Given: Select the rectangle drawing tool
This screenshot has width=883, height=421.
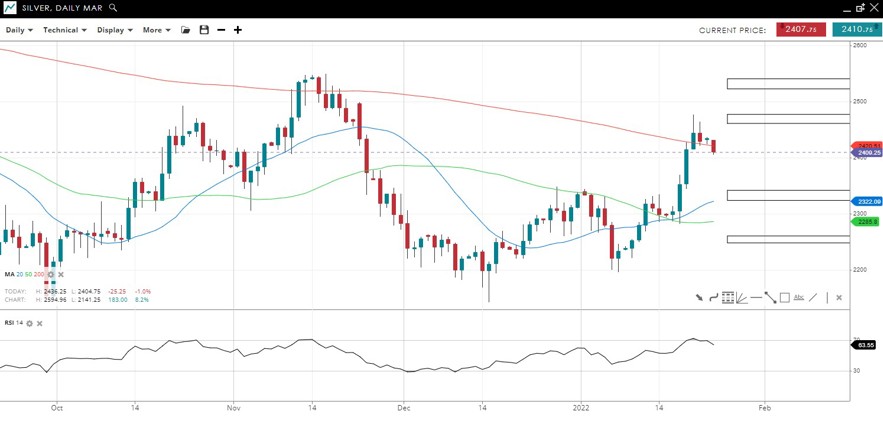Looking at the screenshot, I should [784, 297].
